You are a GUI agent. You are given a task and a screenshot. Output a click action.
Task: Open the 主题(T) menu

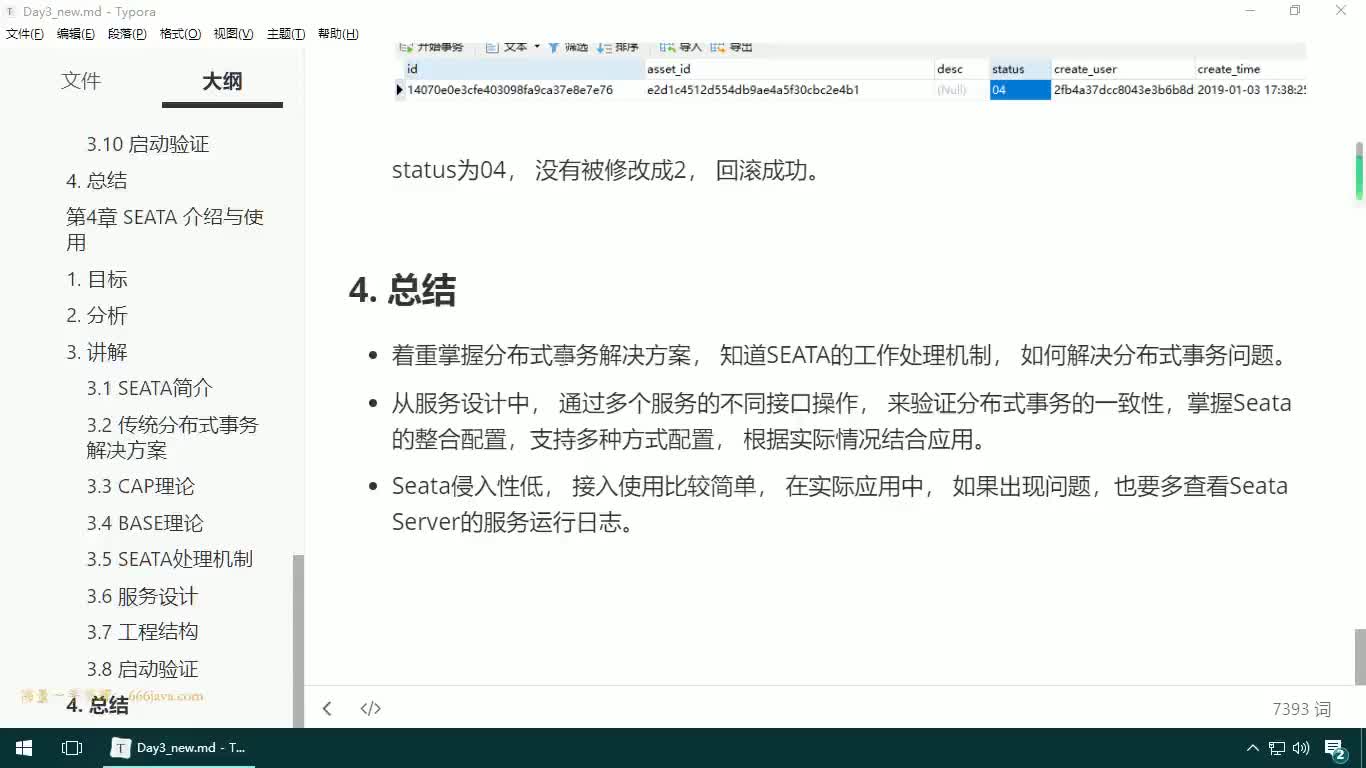[286, 34]
